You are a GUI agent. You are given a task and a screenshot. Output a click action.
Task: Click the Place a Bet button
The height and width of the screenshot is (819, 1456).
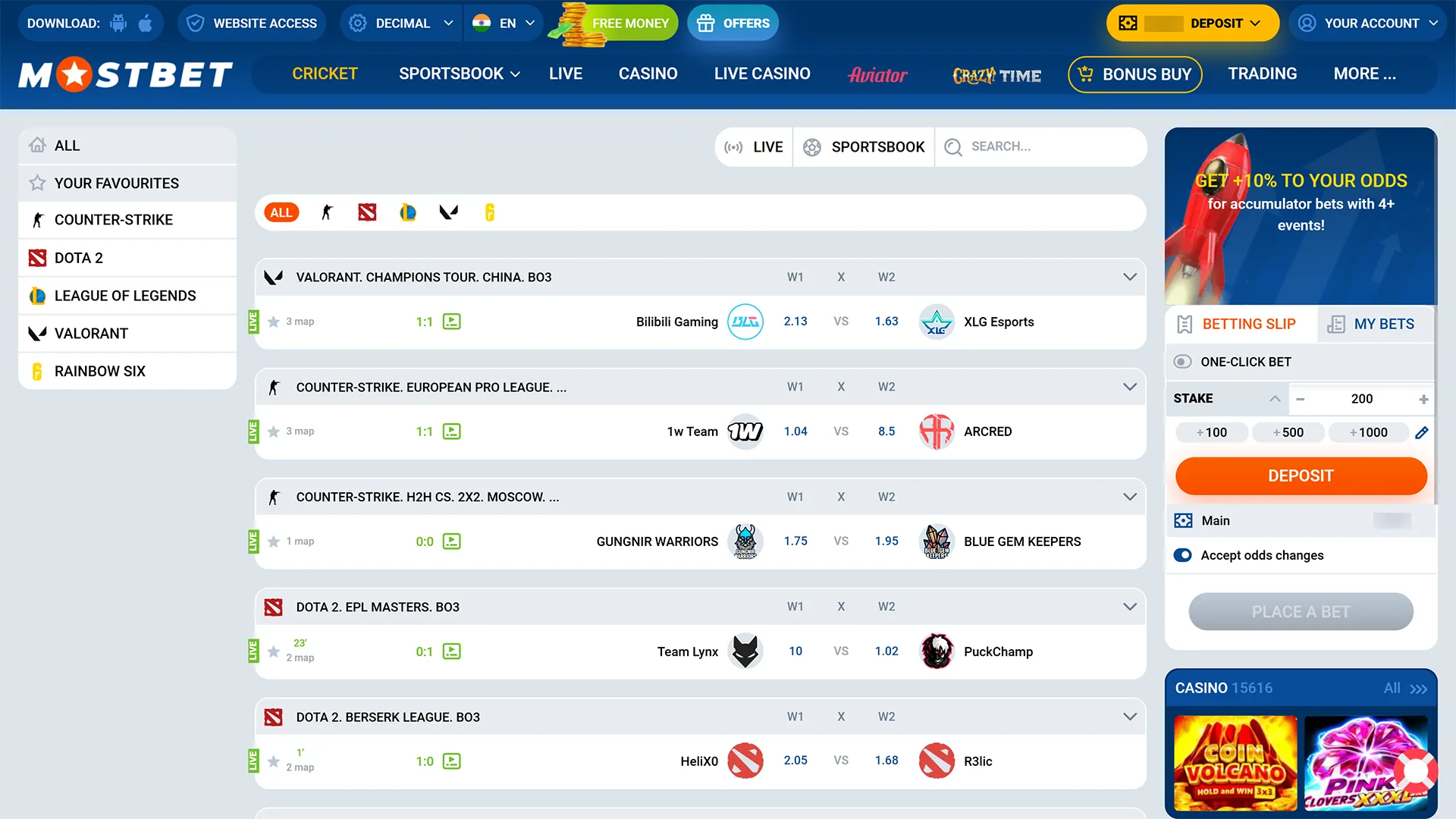pos(1301,612)
